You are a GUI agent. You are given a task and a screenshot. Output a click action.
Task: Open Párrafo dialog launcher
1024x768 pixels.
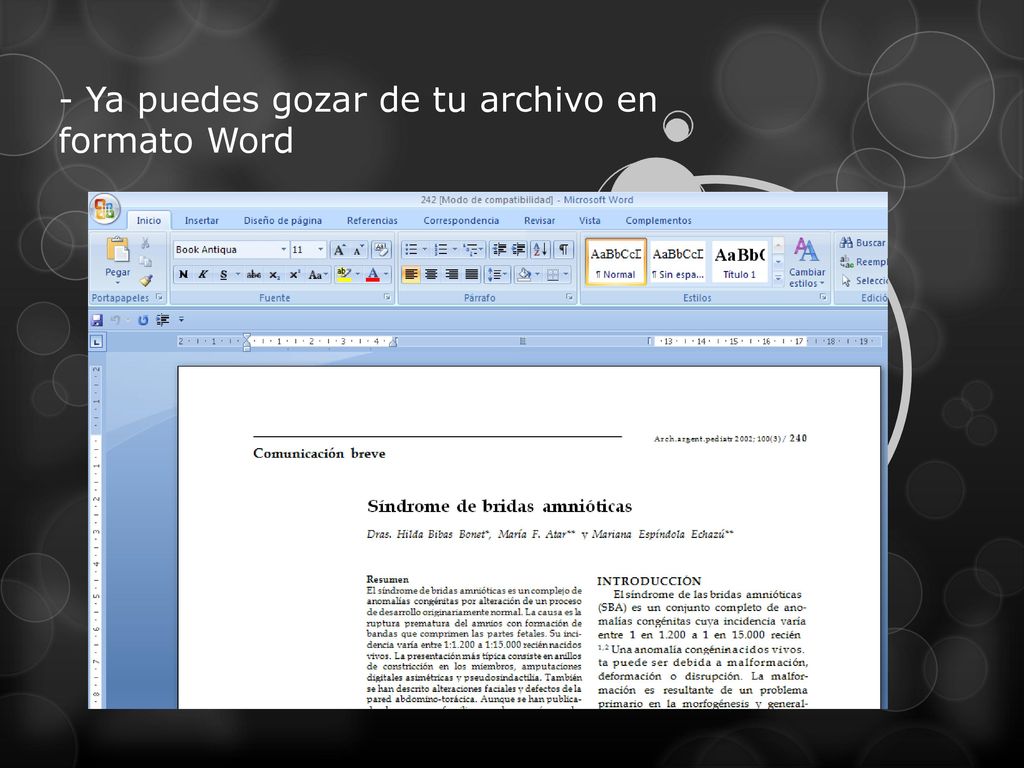(569, 297)
